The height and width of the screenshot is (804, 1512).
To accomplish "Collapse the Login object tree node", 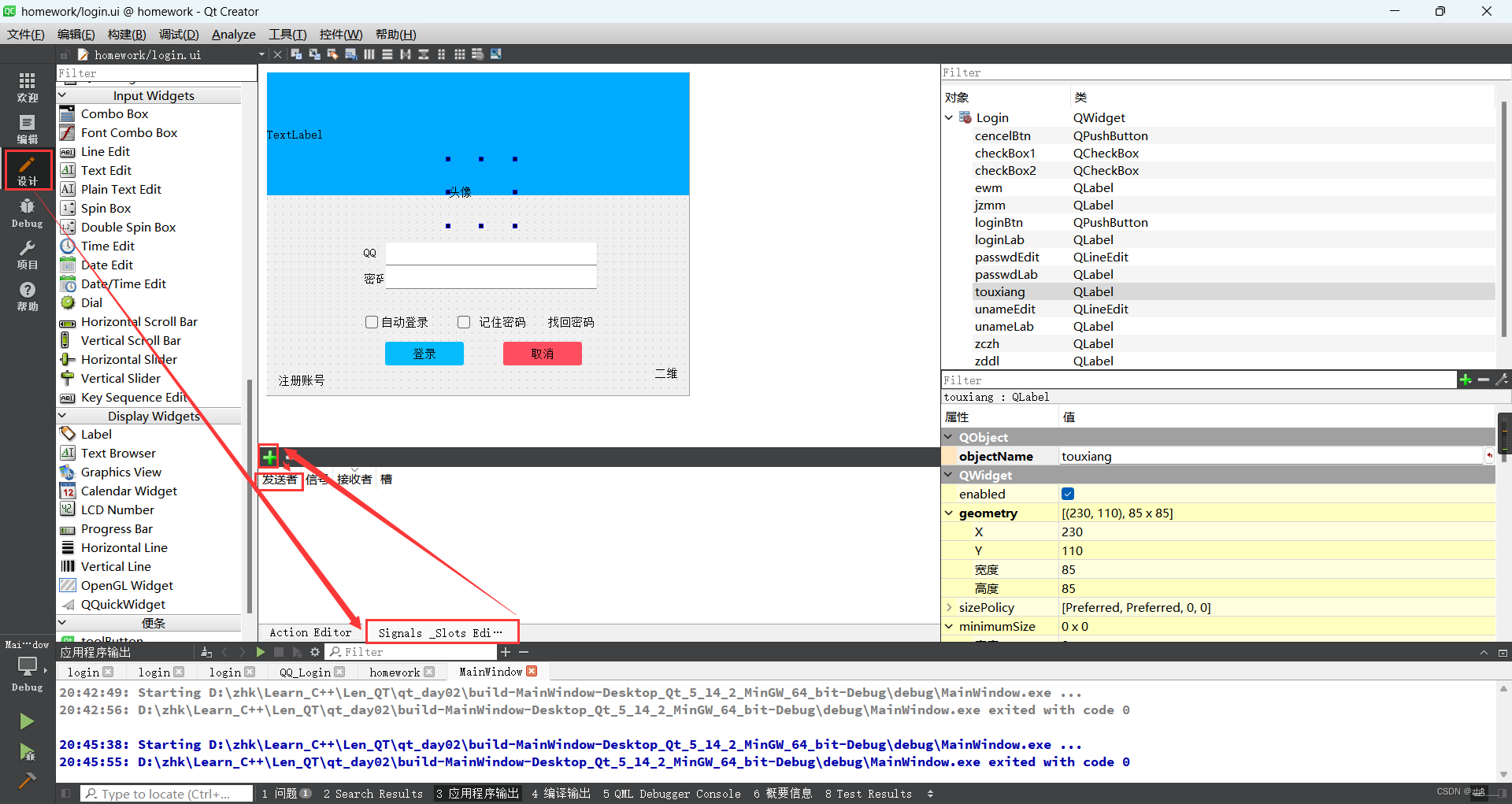I will tap(949, 117).
